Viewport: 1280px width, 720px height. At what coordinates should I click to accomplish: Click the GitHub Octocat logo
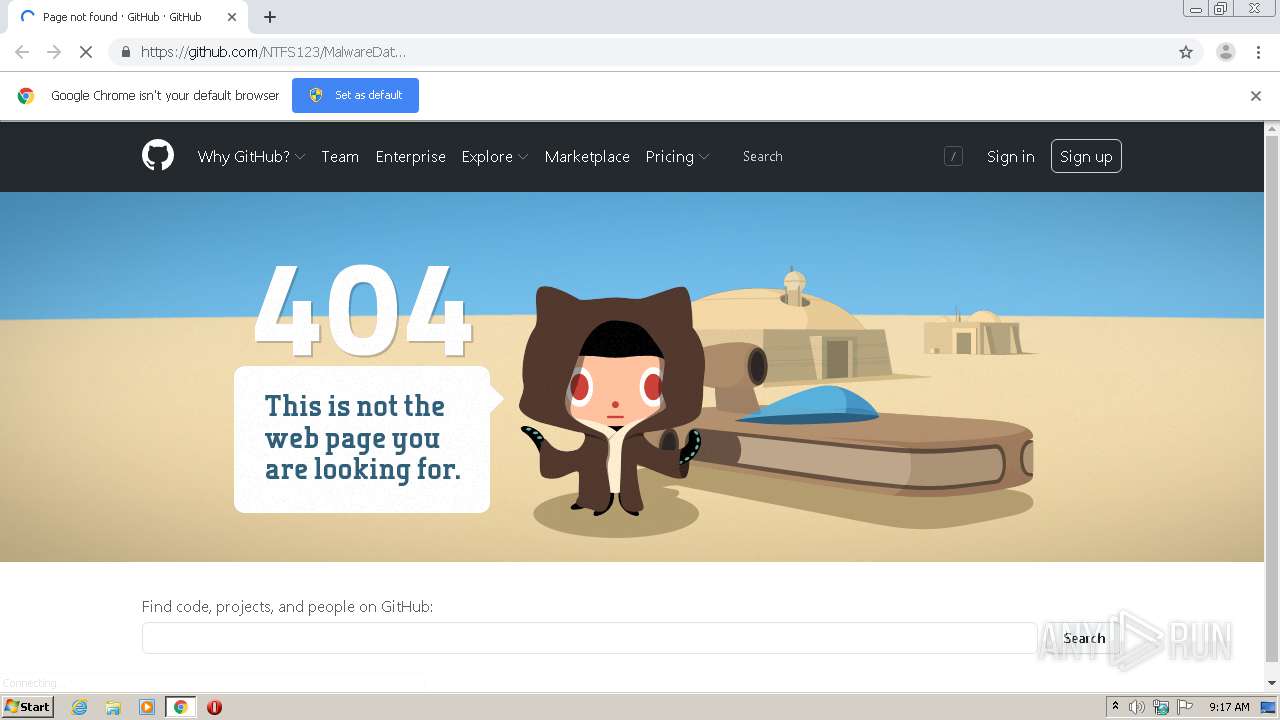click(158, 156)
